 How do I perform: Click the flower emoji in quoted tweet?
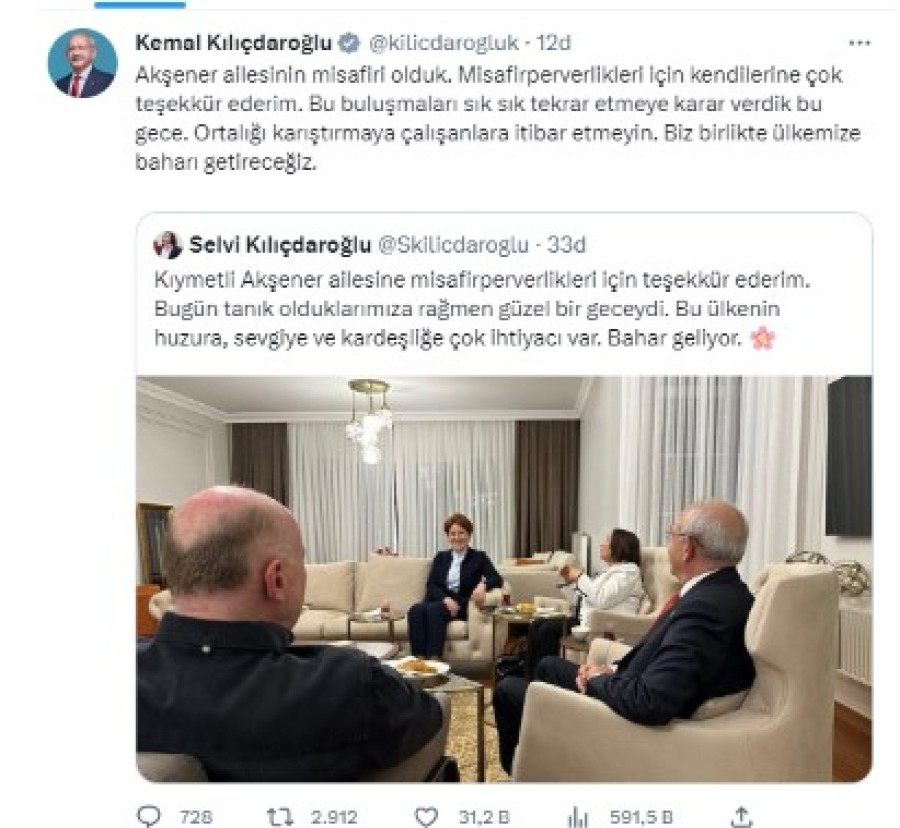tap(763, 338)
